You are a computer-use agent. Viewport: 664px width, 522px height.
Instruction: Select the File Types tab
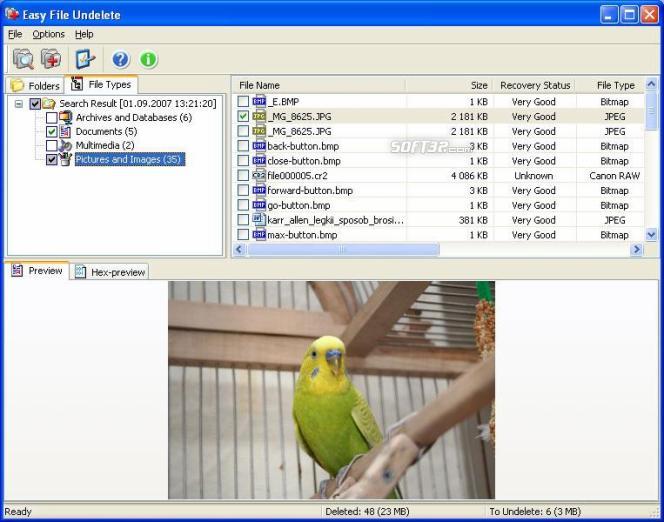click(101, 85)
